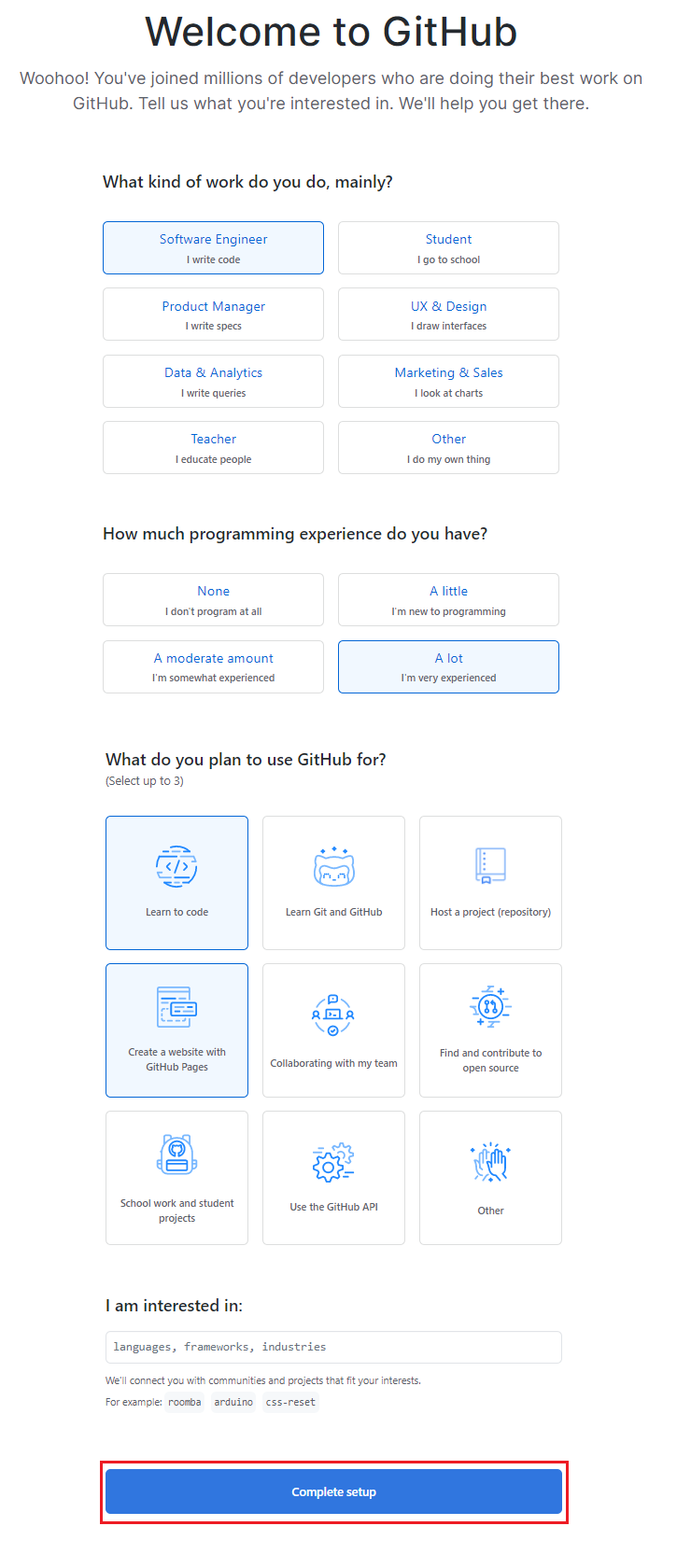This screenshot has width=691, height=1568.
Task: Focus the languages, frameworks, industries field
Action: pyautogui.click(x=333, y=1347)
